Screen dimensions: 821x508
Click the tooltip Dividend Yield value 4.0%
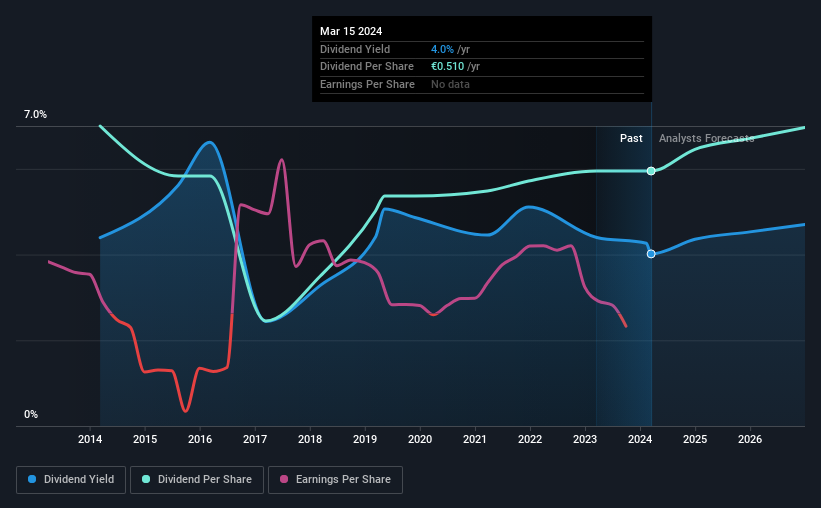[x=442, y=49]
